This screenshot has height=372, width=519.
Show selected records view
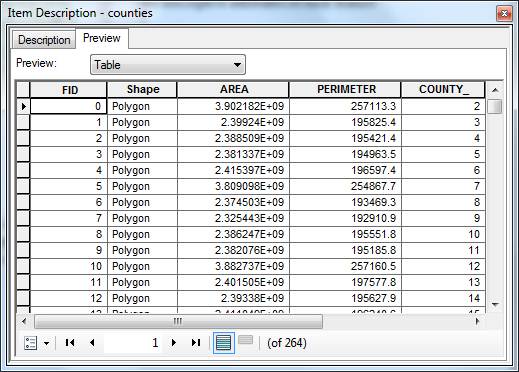[246, 341]
